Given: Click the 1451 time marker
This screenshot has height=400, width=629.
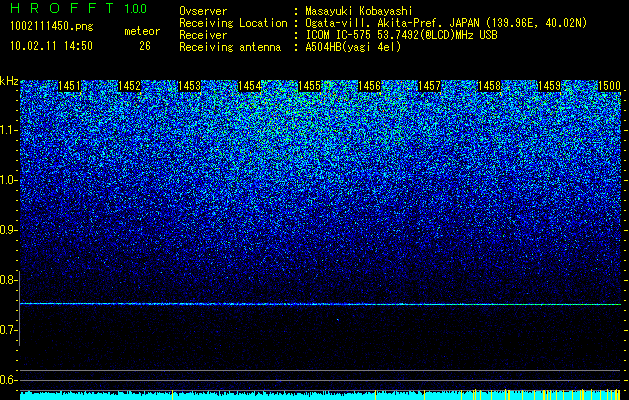Looking at the screenshot, I should pos(69,86).
